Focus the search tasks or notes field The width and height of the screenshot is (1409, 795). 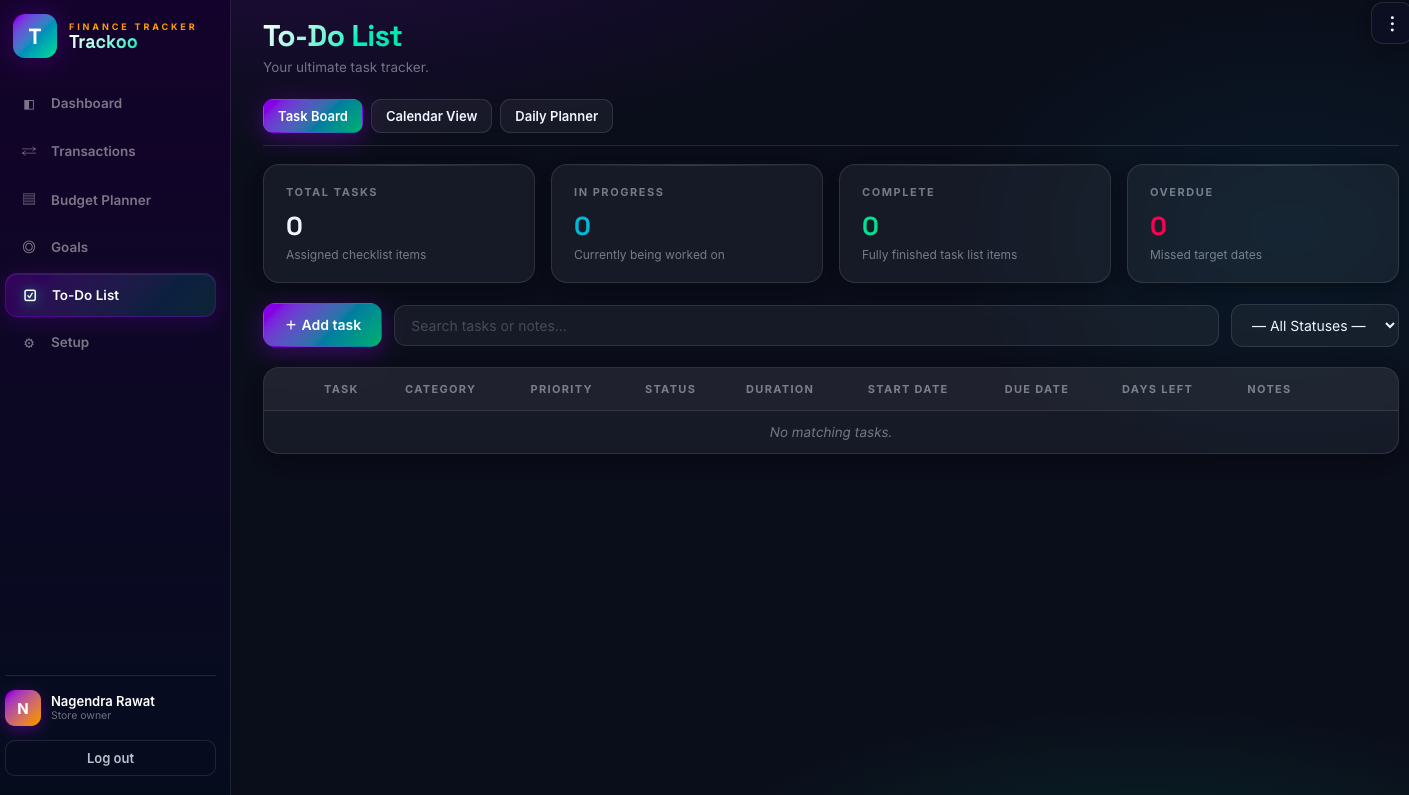pyautogui.click(x=806, y=326)
